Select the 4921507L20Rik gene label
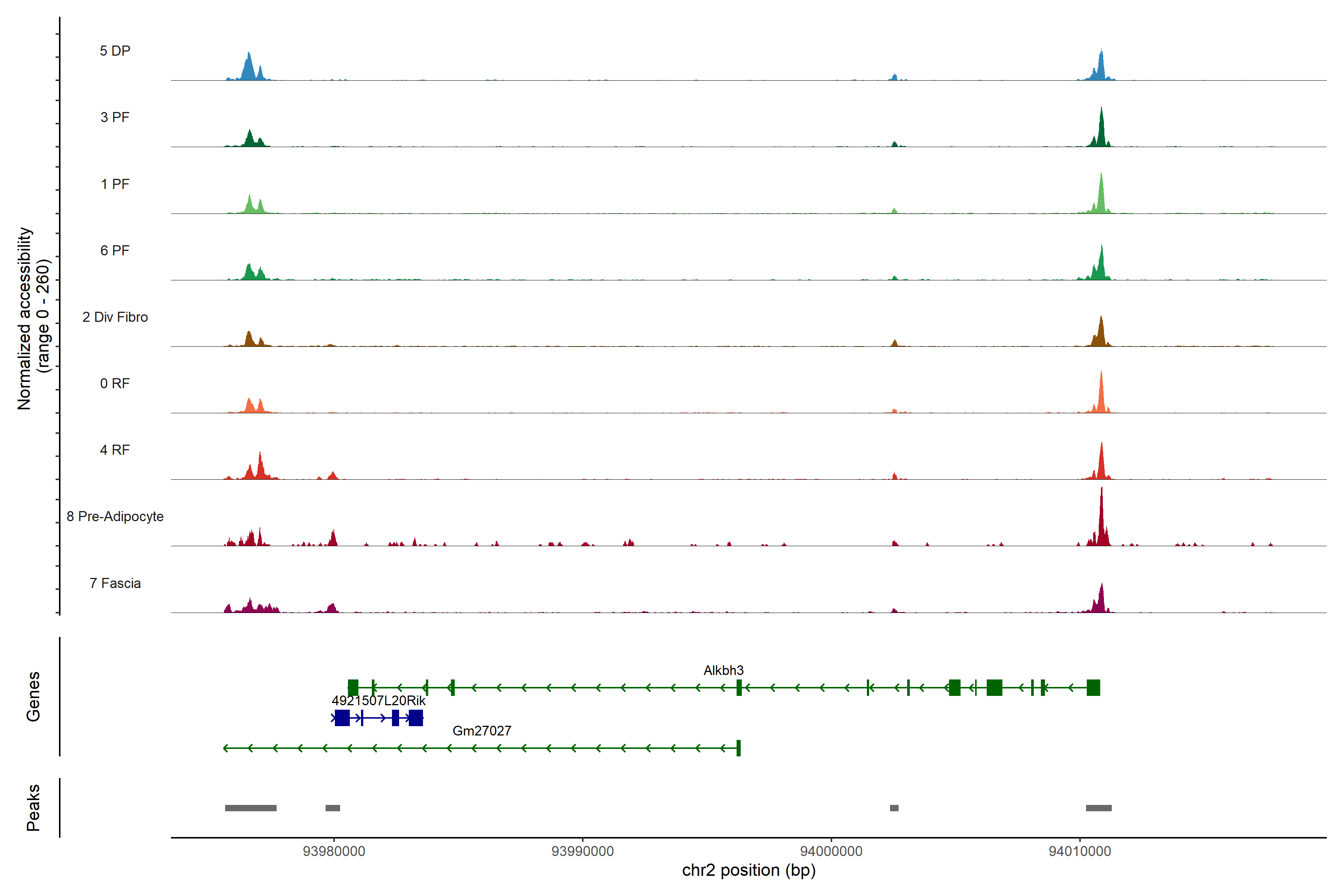Image resolution: width=1344 pixels, height=896 pixels. tap(378, 700)
